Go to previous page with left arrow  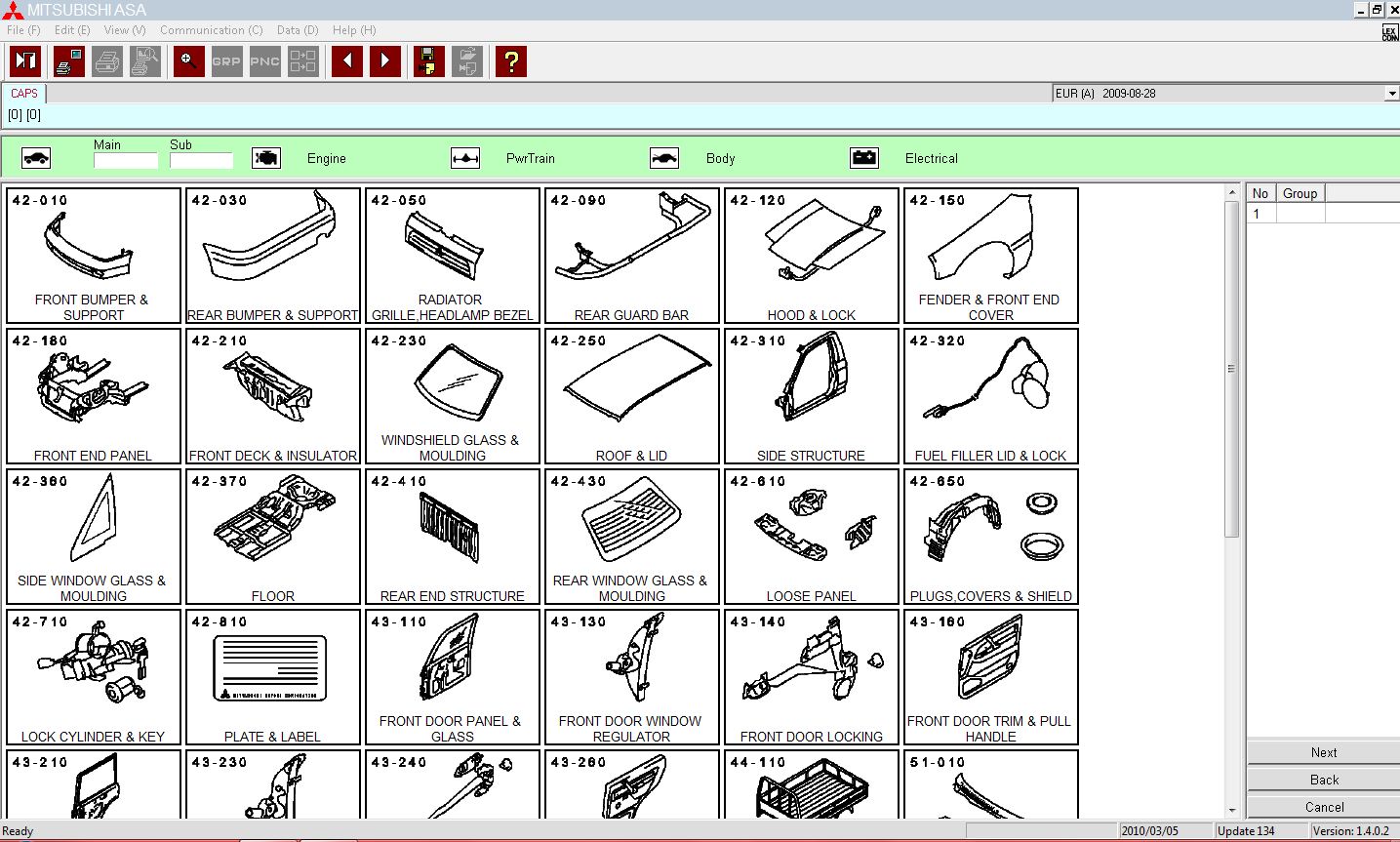click(x=347, y=61)
